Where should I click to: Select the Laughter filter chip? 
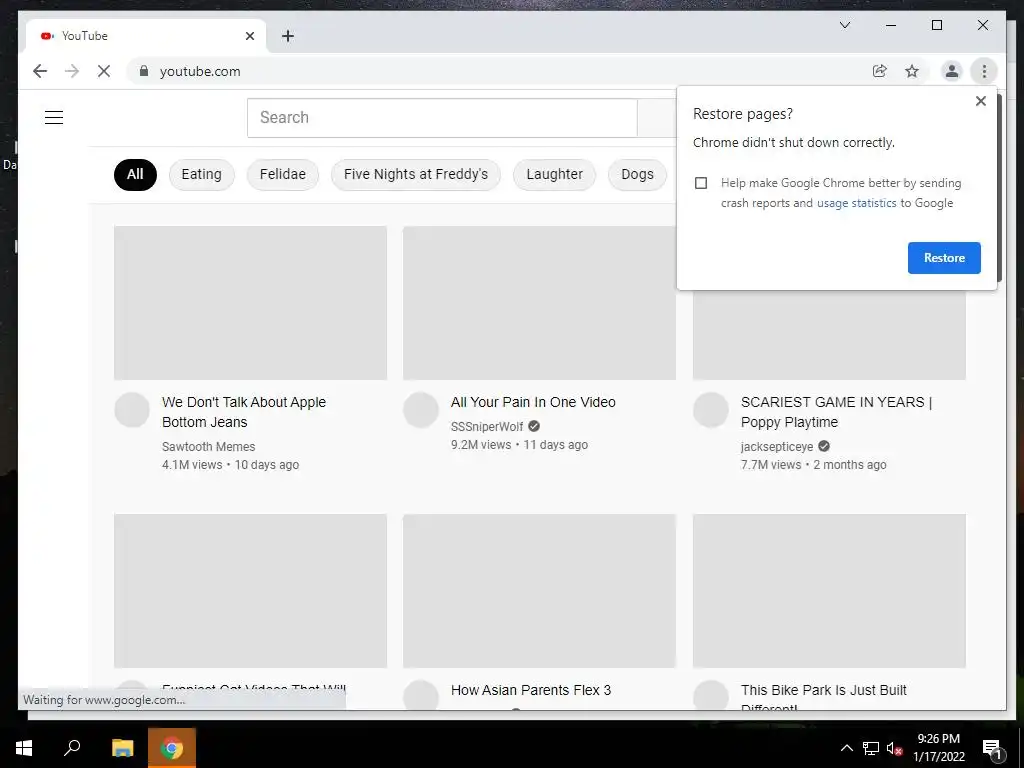[x=554, y=174]
